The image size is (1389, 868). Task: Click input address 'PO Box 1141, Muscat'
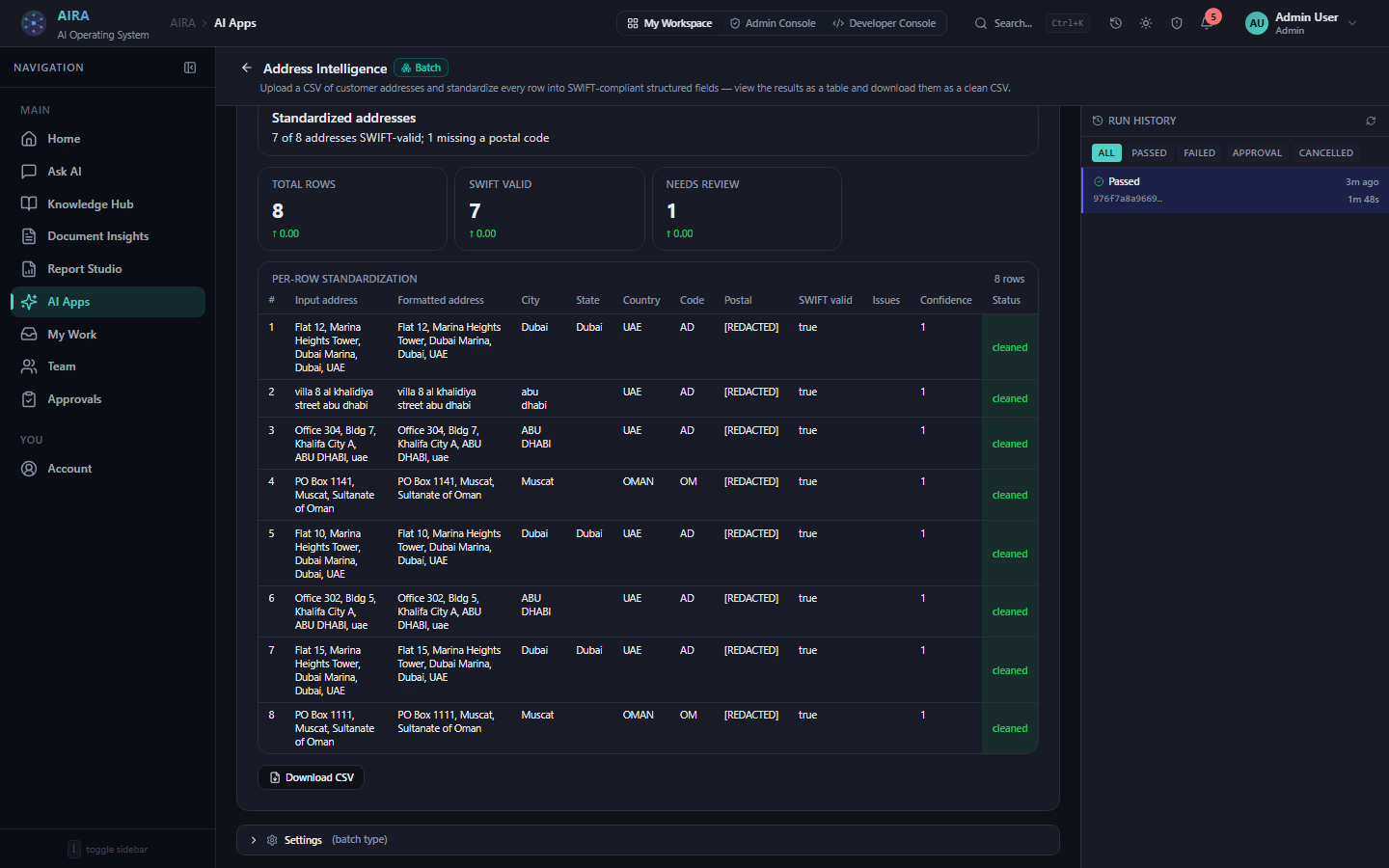(335, 495)
